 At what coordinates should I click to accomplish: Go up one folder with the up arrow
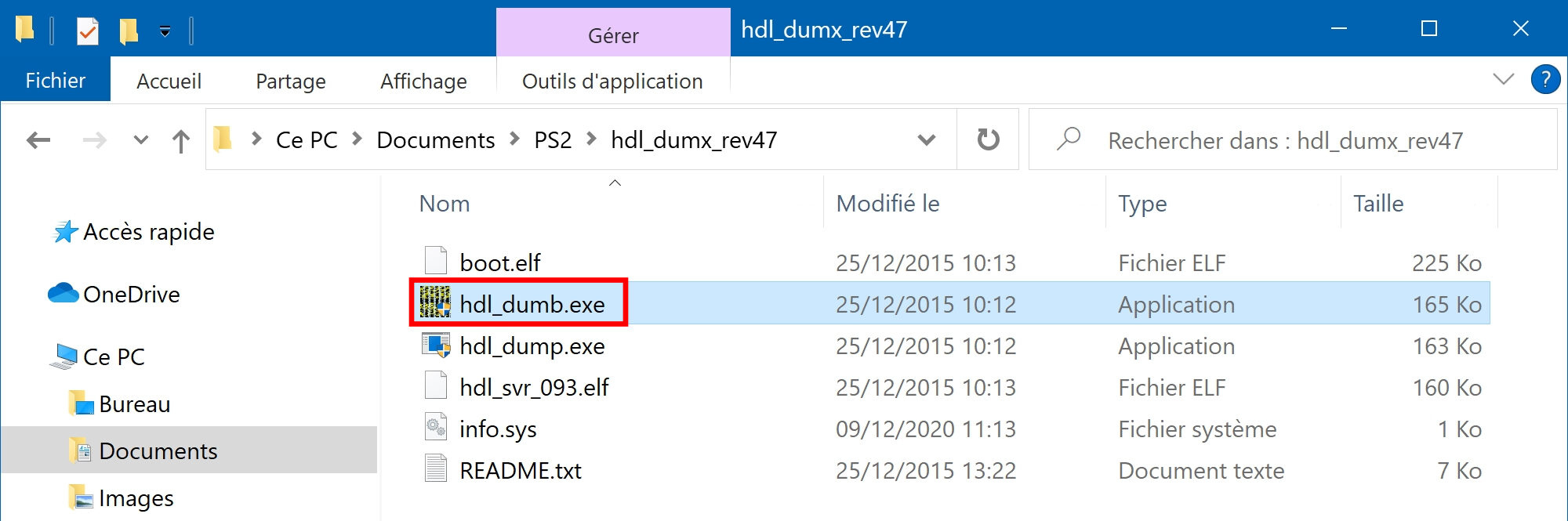181,141
